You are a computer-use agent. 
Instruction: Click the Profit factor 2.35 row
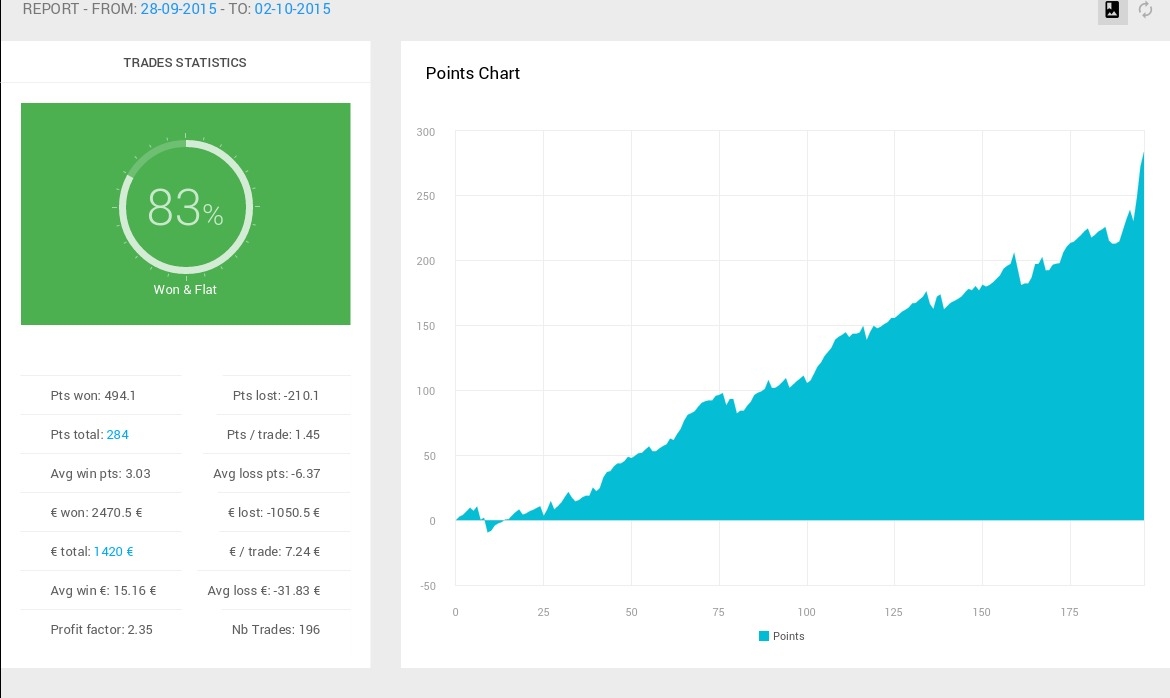click(101, 630)
